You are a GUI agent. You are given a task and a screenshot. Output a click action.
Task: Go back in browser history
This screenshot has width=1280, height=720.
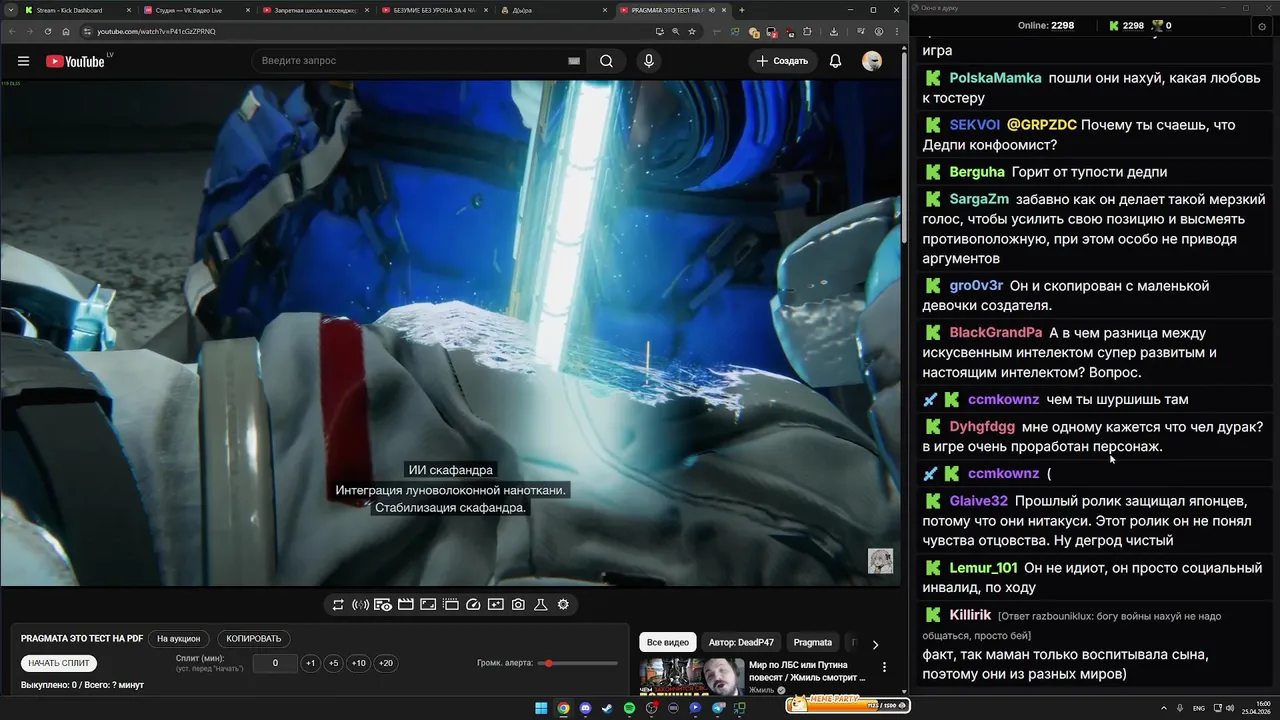click(11, 31)
